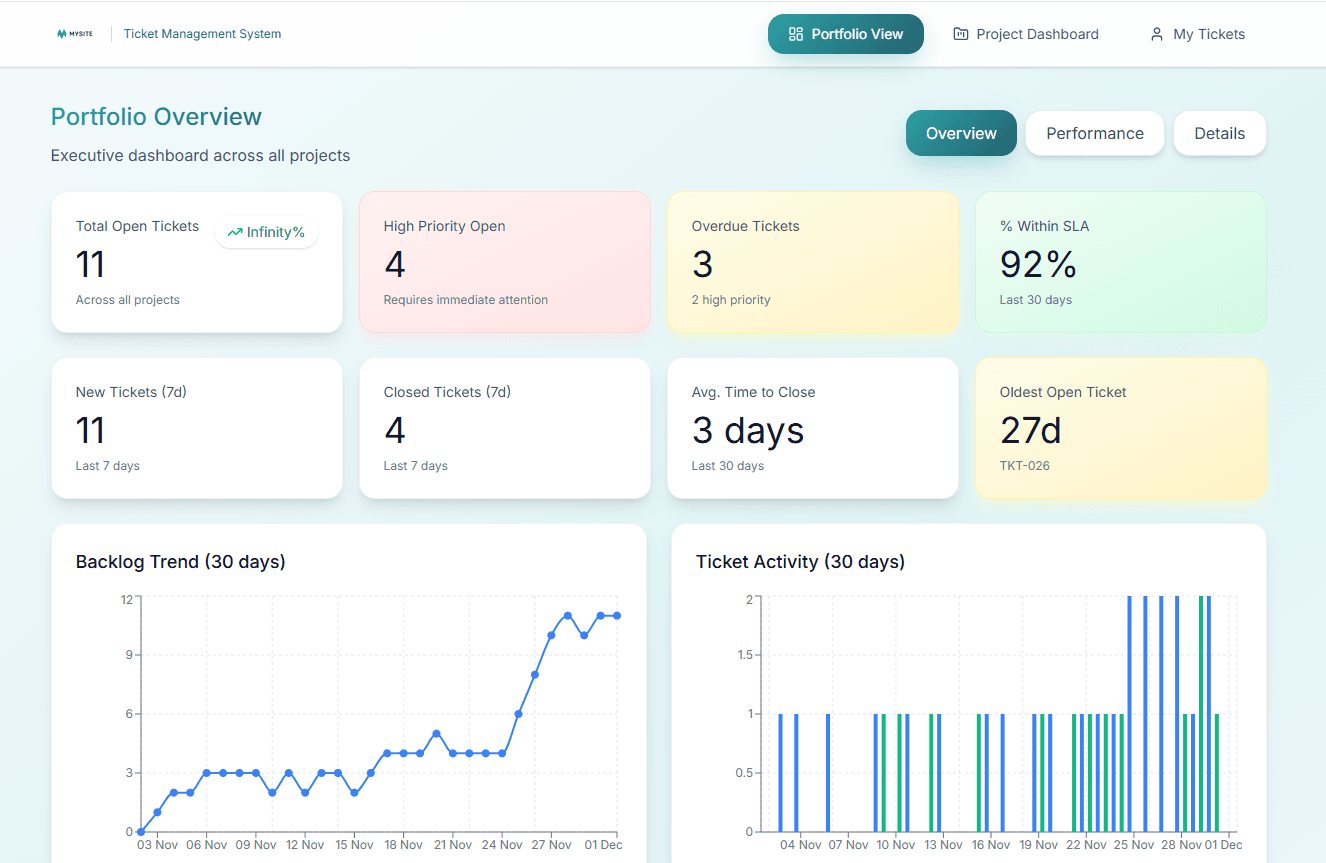
Task: Select the Oldest Open Ticket TKT-026 card
Action: (1120, 428)
